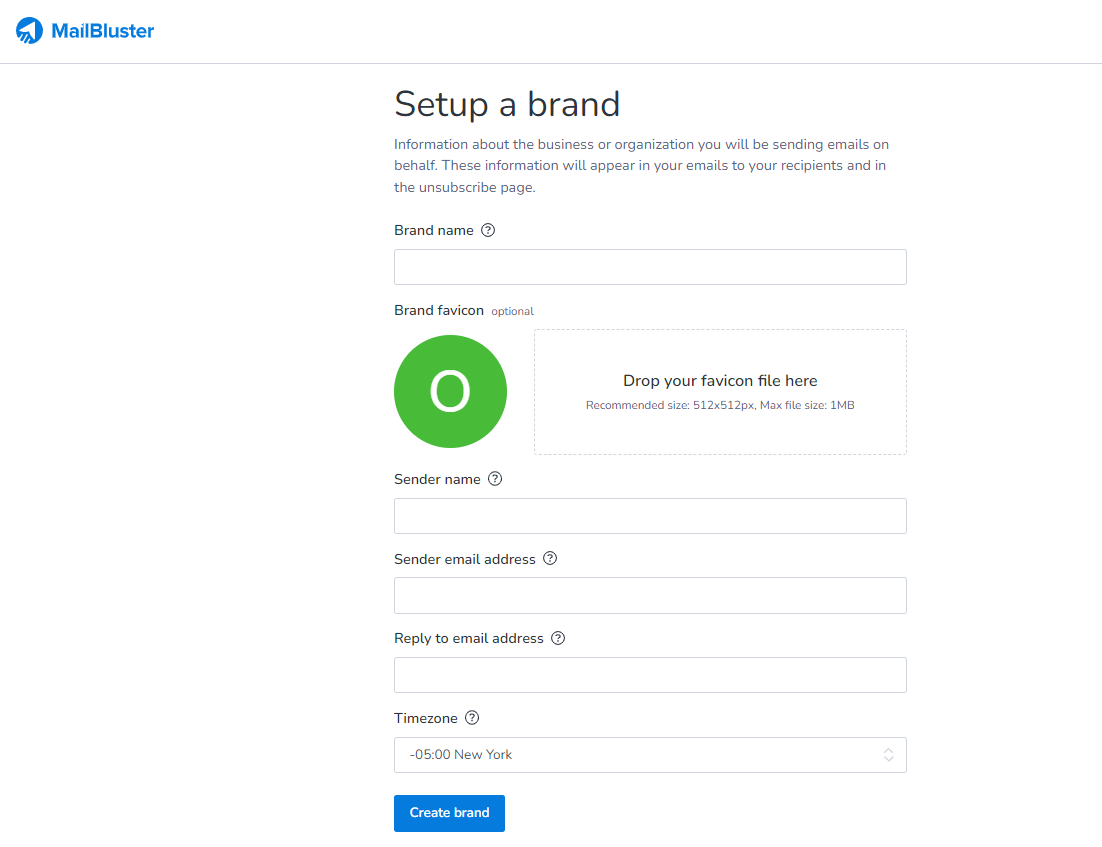
Task: Click the Brand favicon label
Action: tap(439, 310)
